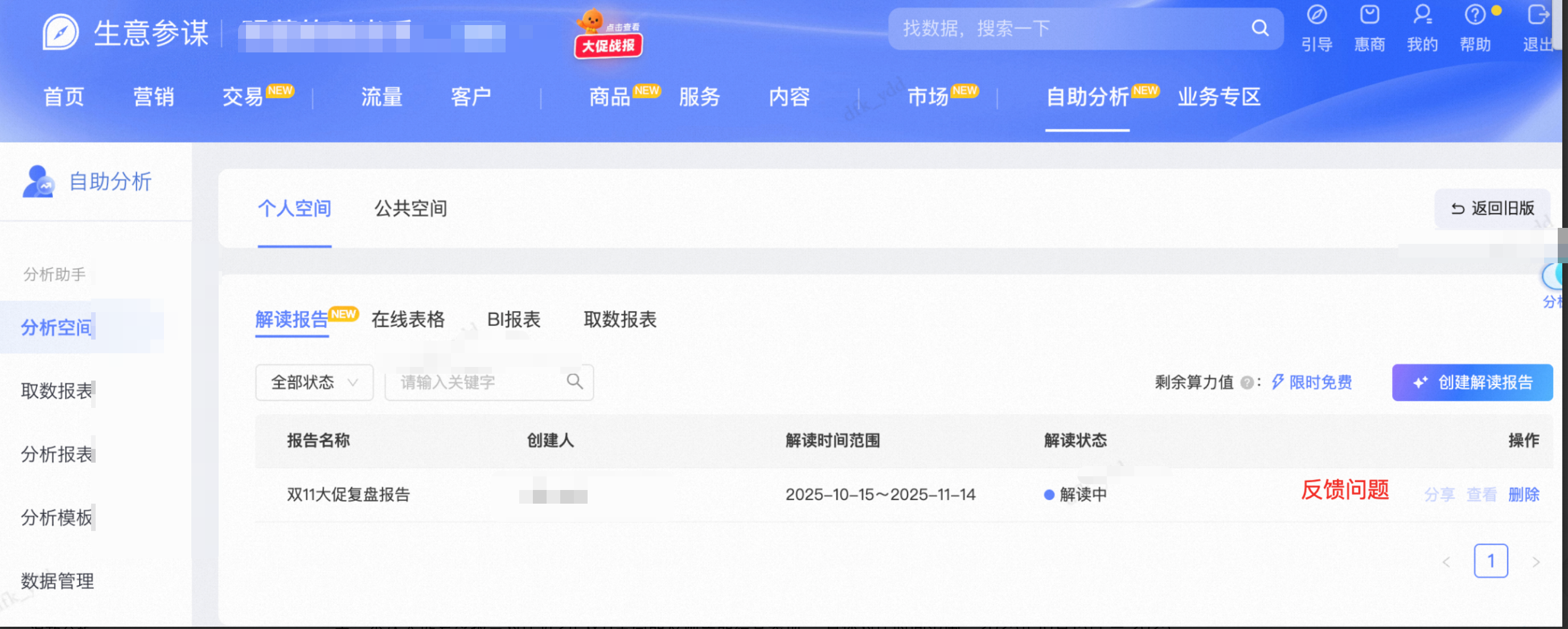Switch to the 取数报表 tab in content area
The width and height of the screenshot is (1568, 629).
[619, 319]
